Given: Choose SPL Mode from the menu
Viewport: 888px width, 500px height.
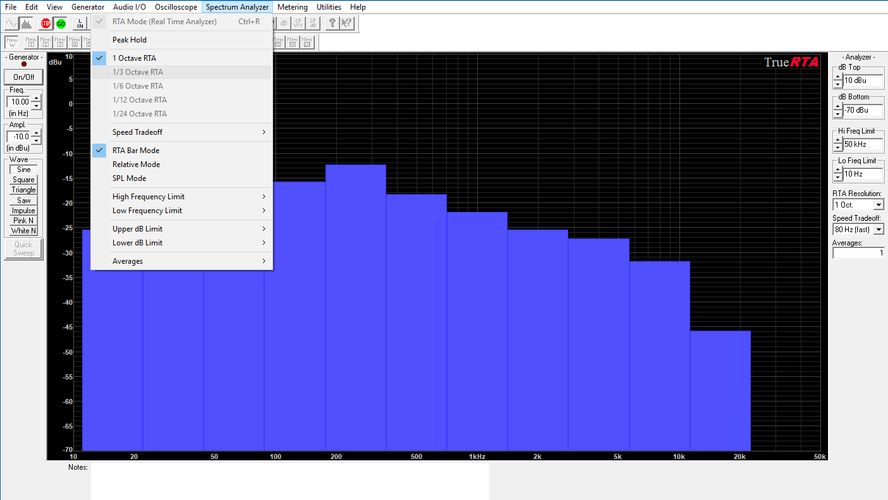Looking at the screenshot, I should point(128,178).
